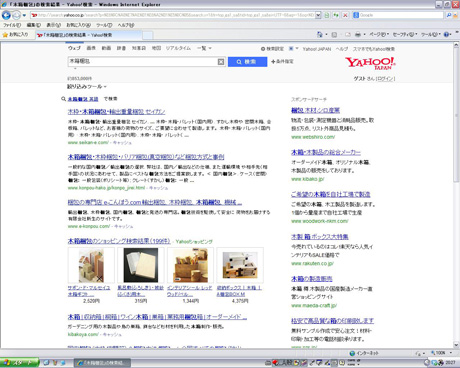The height and width of the screenshot is (368, 460).
Task: Click the Read mail icon in command bar
Action: 348,34
